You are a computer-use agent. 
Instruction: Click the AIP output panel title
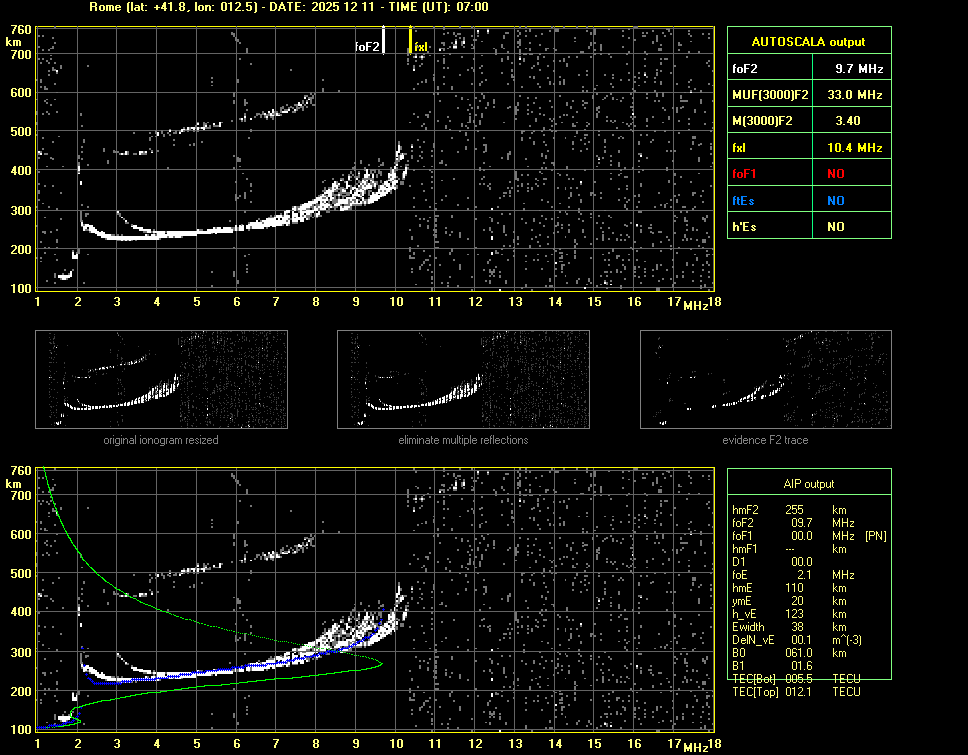click(x=808, y=484)
